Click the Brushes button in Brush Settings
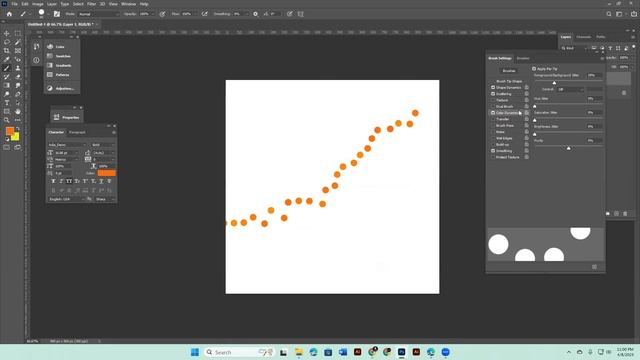640x360 pixels. point(509,71)
